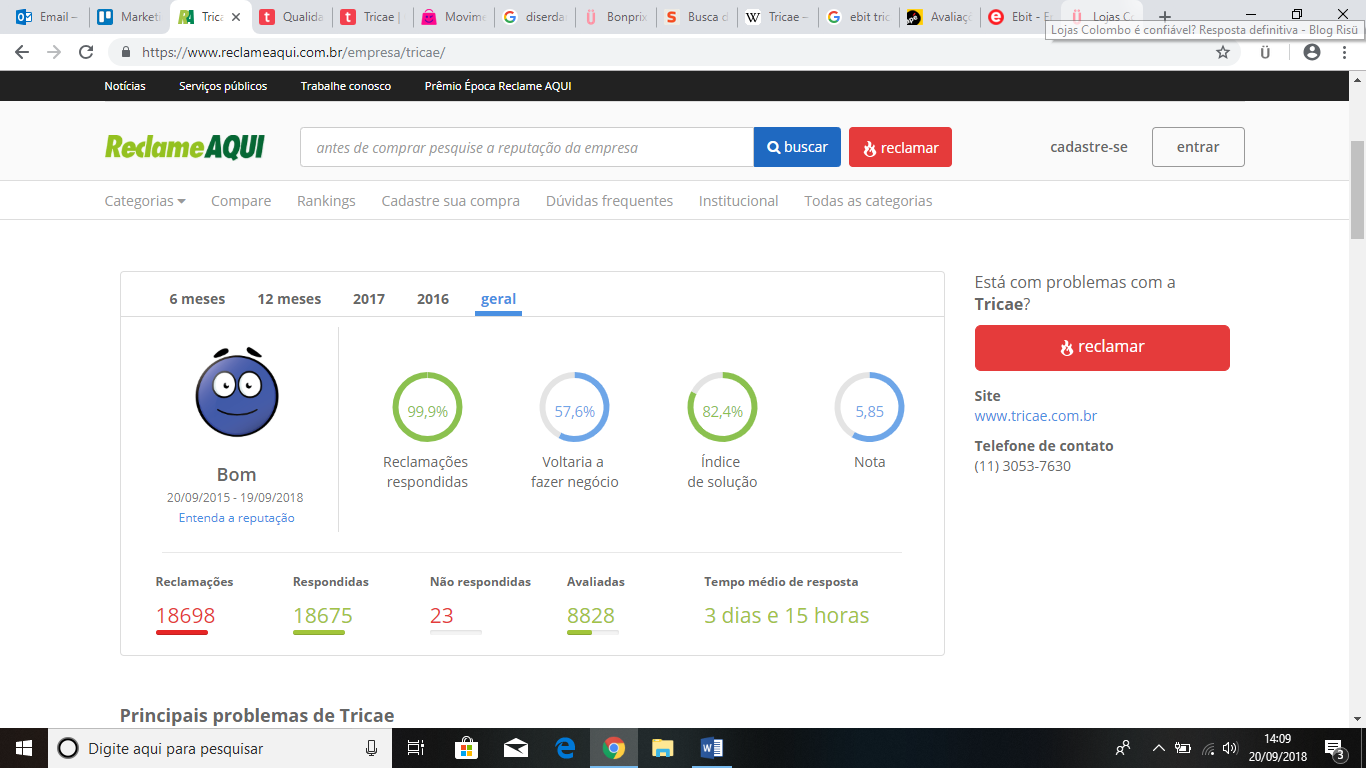Click the browser back arrow

coord(24,52)
